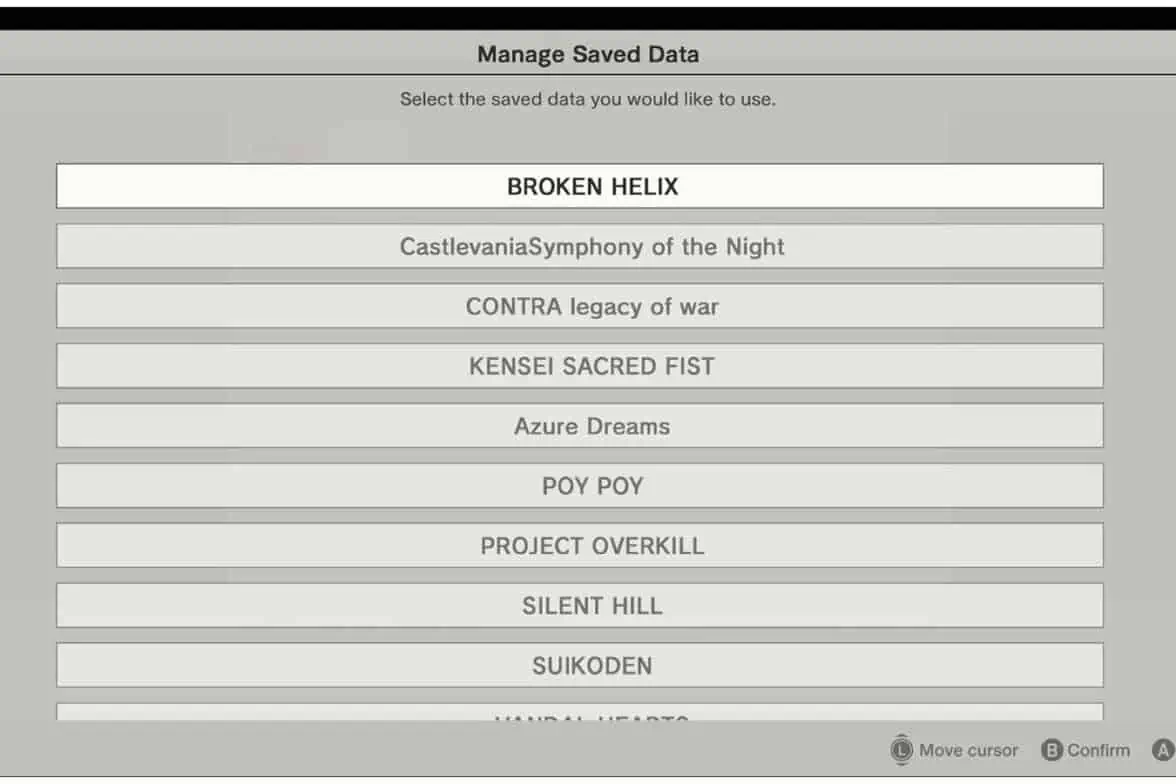Pick the KENSEI SACRED FIST entry

point(580,366)
